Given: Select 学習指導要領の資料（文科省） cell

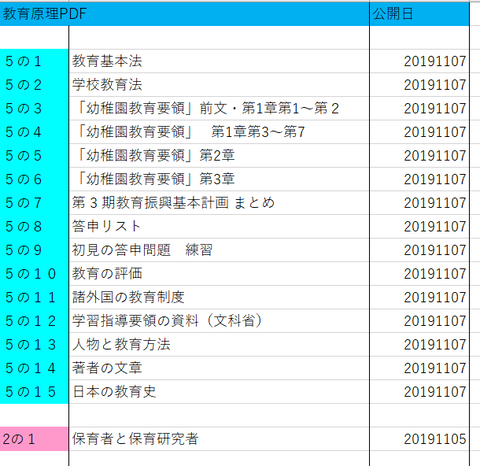Looking at the screenshot, I should click(x=219, y=321).
